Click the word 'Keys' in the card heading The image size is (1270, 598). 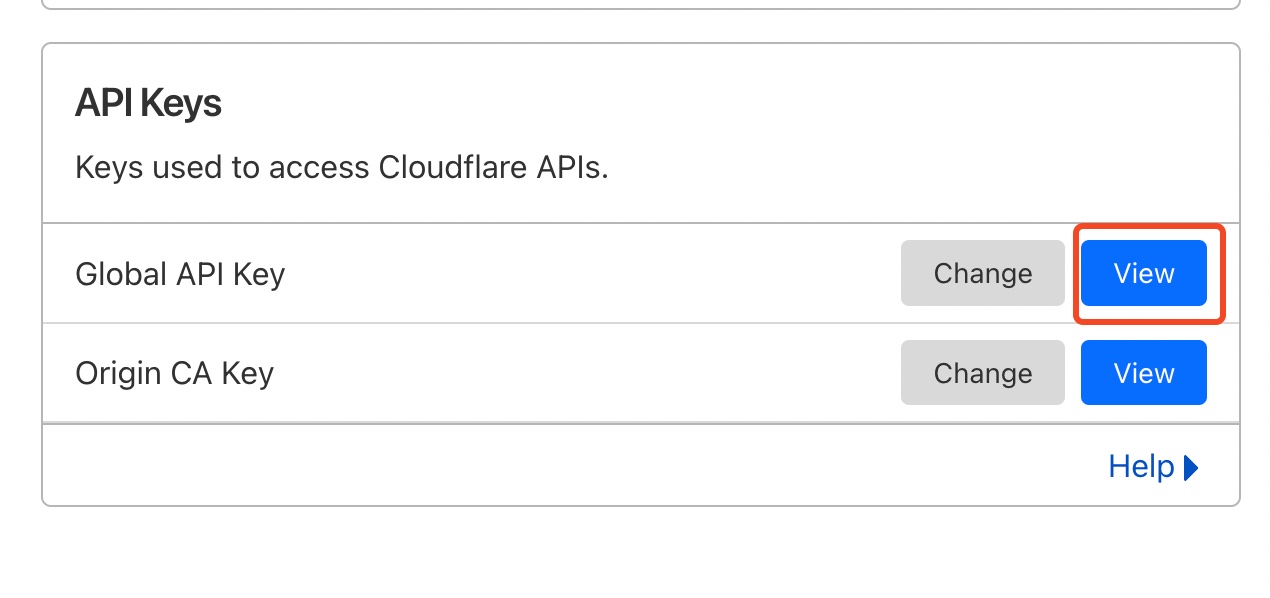pyautogui.click(x=181, y=104)
